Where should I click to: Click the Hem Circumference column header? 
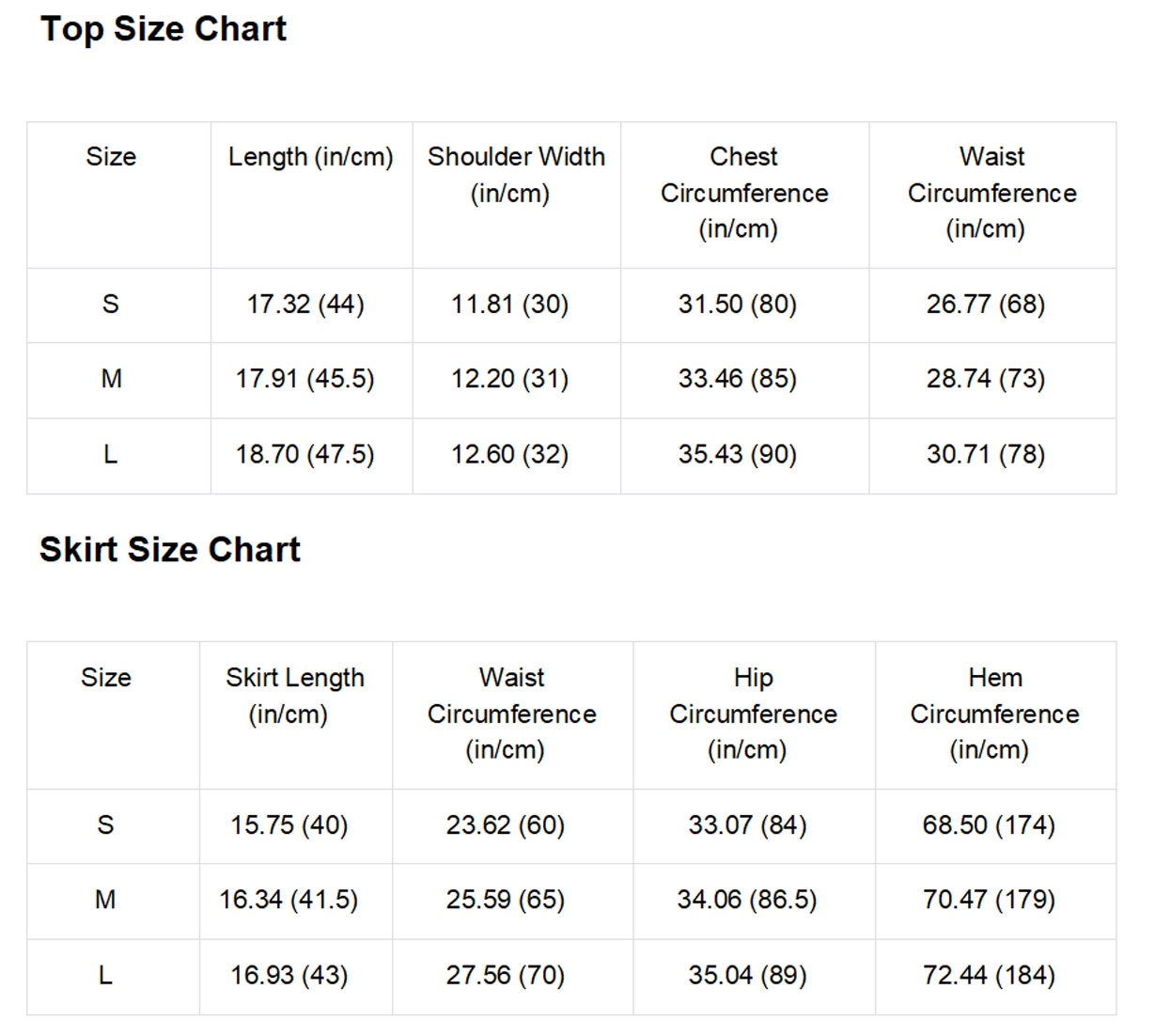coord(994,714)
